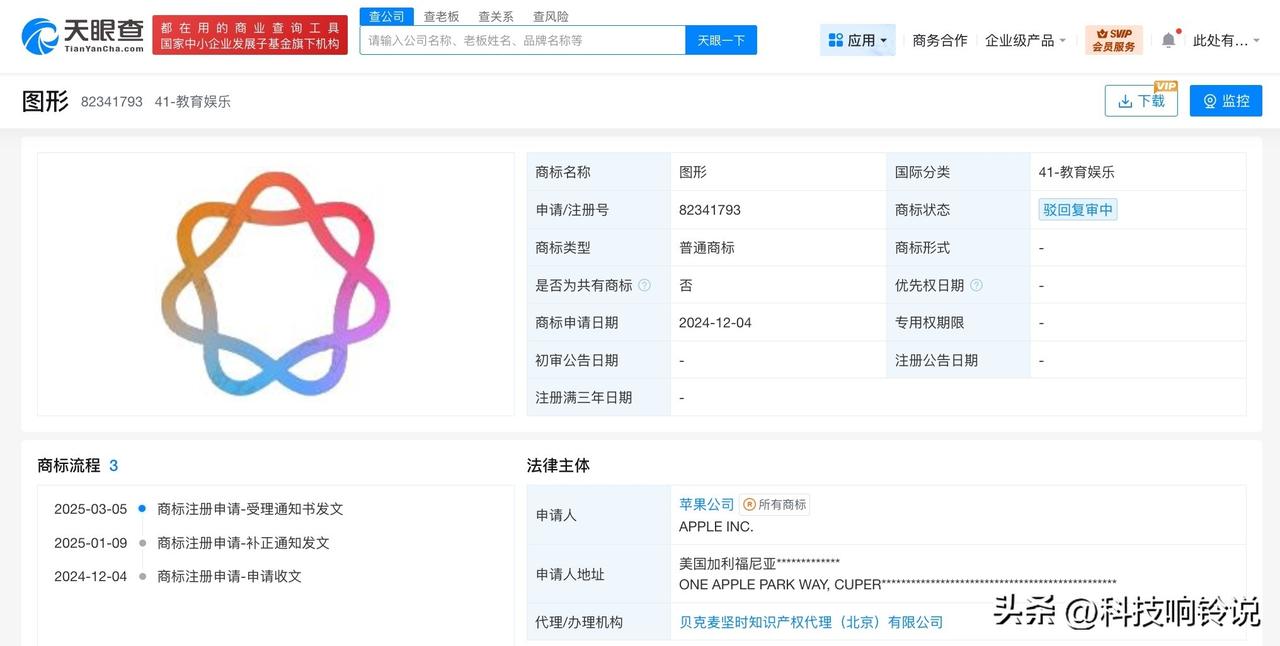Click the 法律主体 section heading
This screenshot has height=646, width=1280.
558,465
